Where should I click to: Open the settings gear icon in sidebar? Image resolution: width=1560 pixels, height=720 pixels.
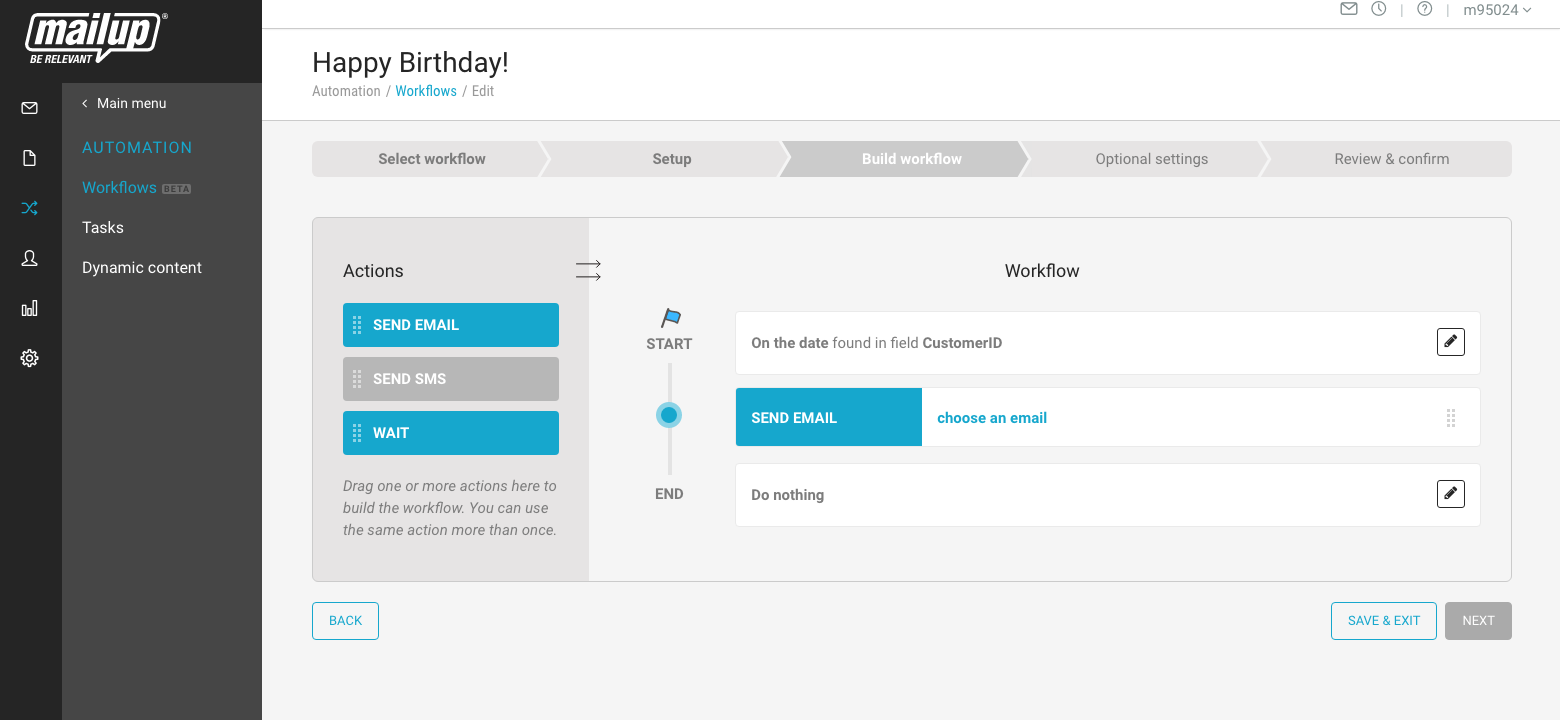click(x=30, y=358)
